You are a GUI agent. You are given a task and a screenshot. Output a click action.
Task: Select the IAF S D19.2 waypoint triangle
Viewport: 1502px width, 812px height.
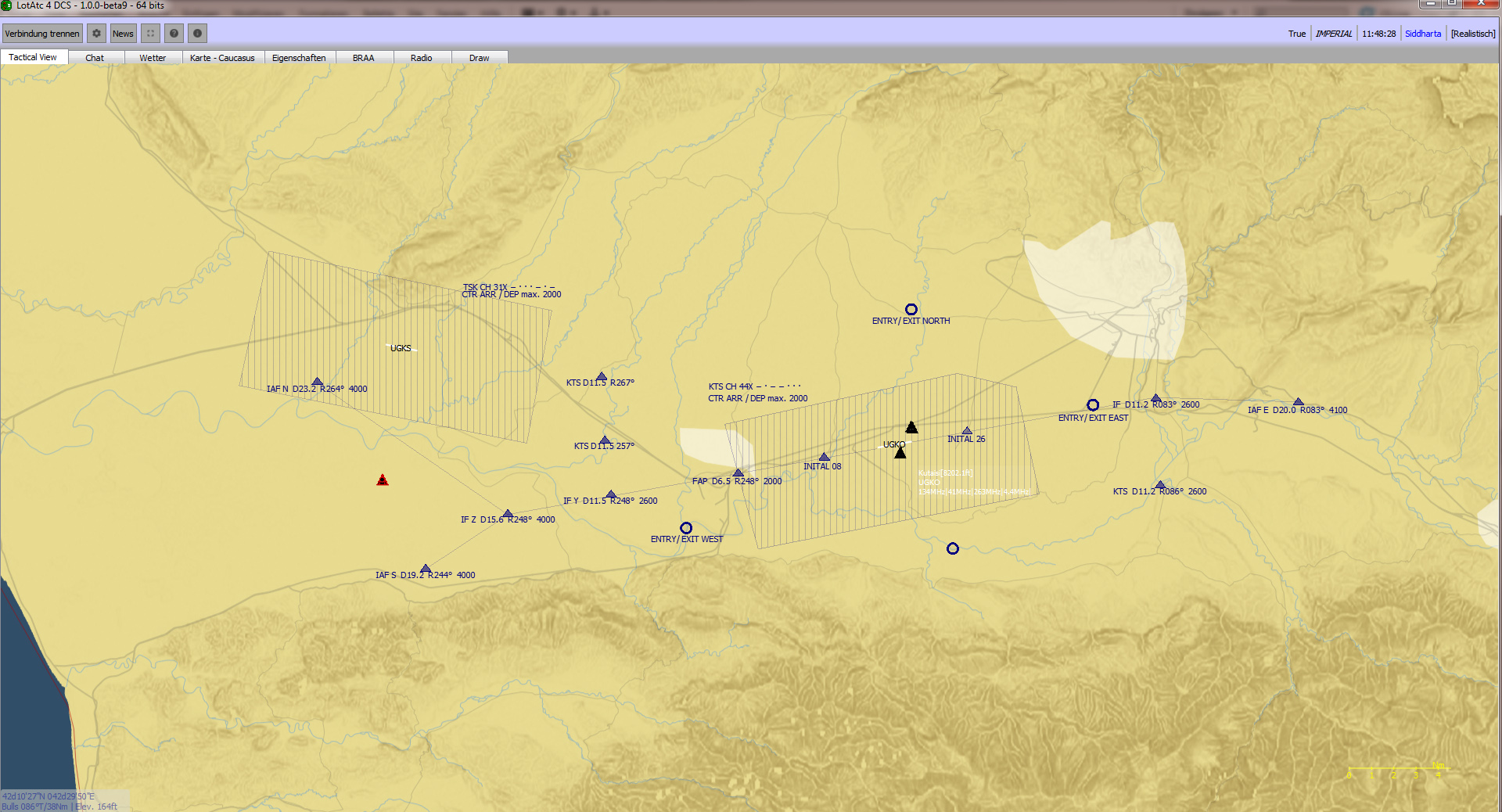pos(426,569)
